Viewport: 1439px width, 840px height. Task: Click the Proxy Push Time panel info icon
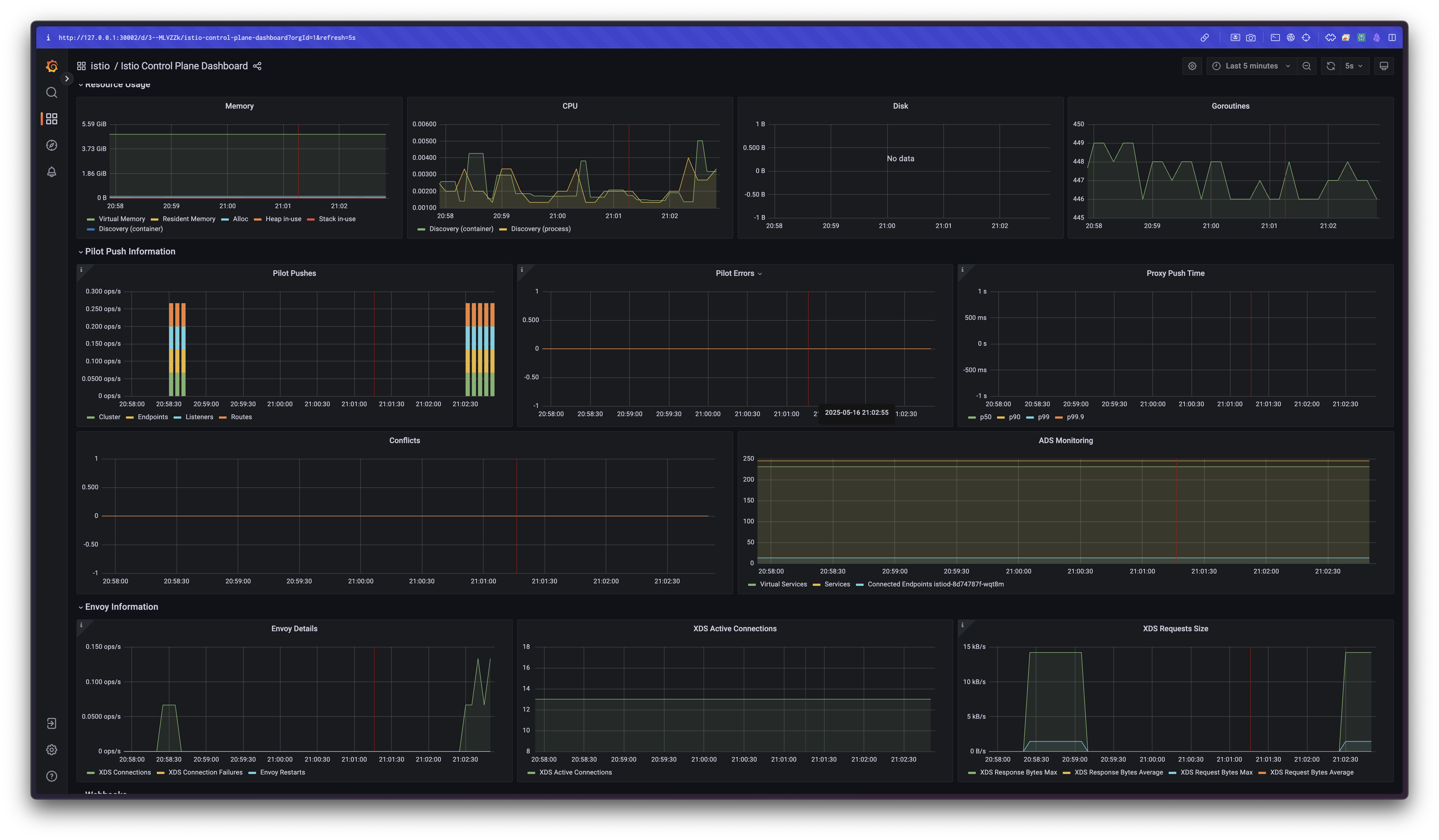tap(962, 270)
